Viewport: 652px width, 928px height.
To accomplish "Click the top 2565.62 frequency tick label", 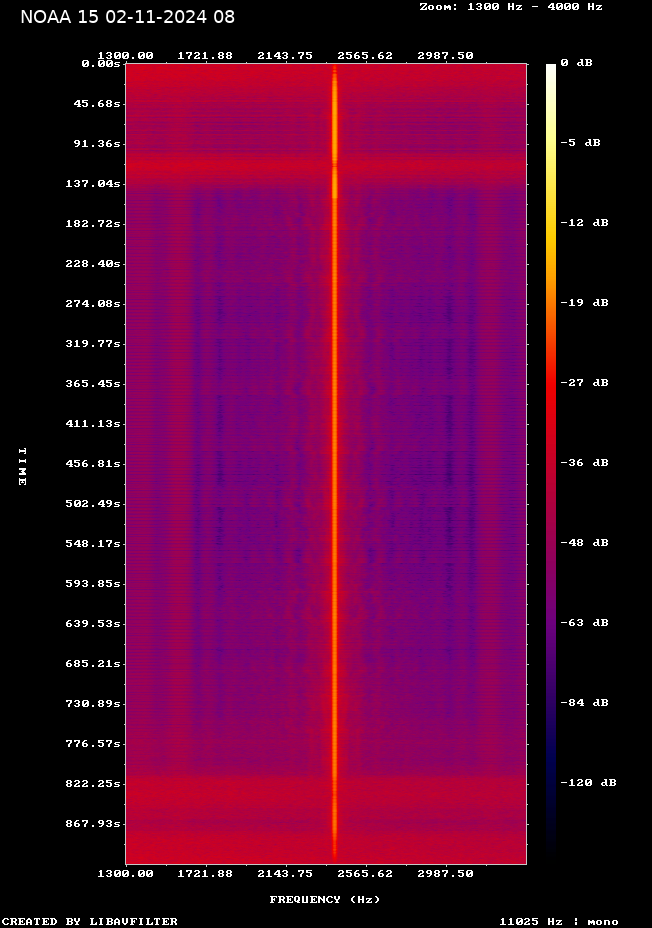I will click(x=365, y=56).
